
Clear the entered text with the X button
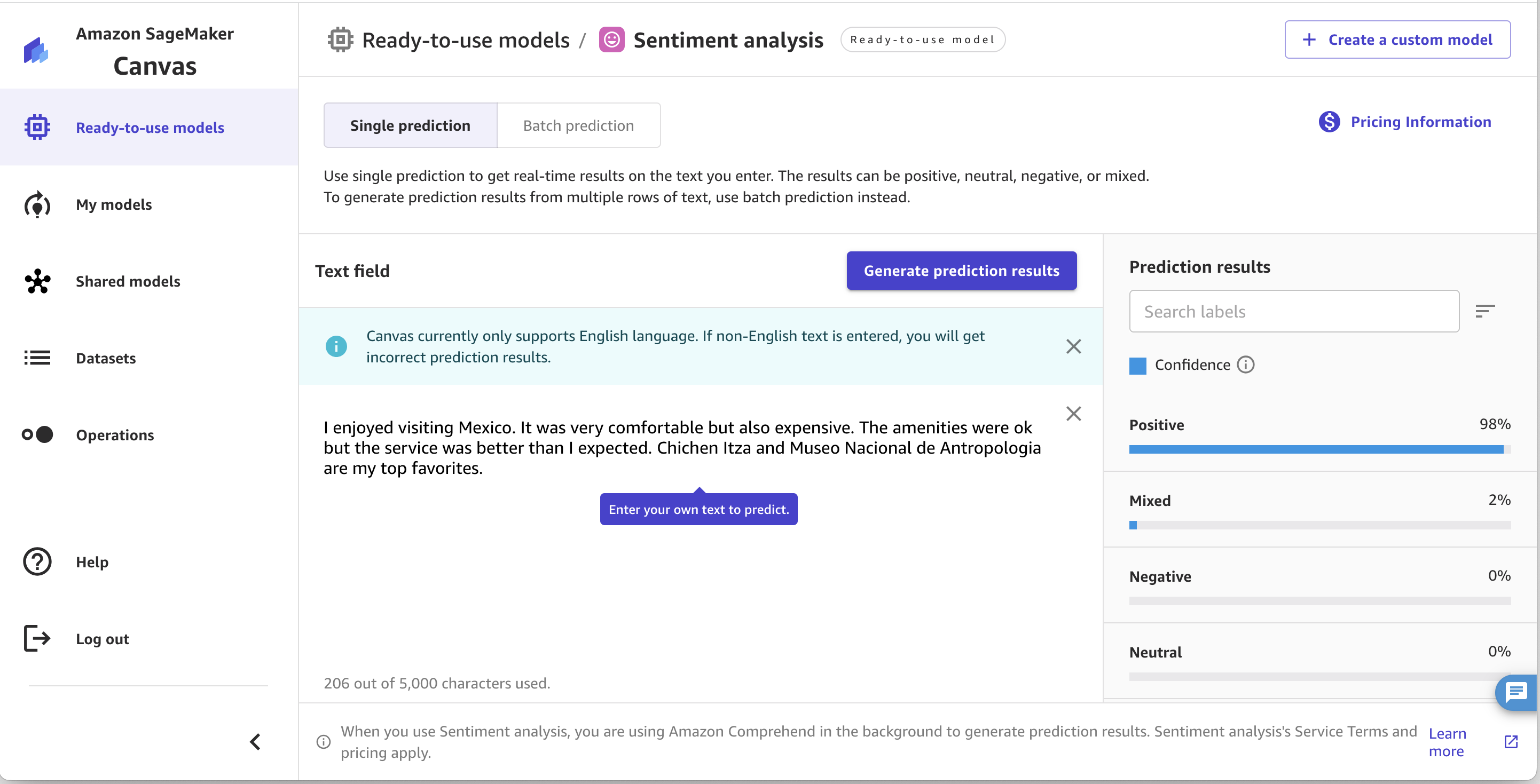1073,413
